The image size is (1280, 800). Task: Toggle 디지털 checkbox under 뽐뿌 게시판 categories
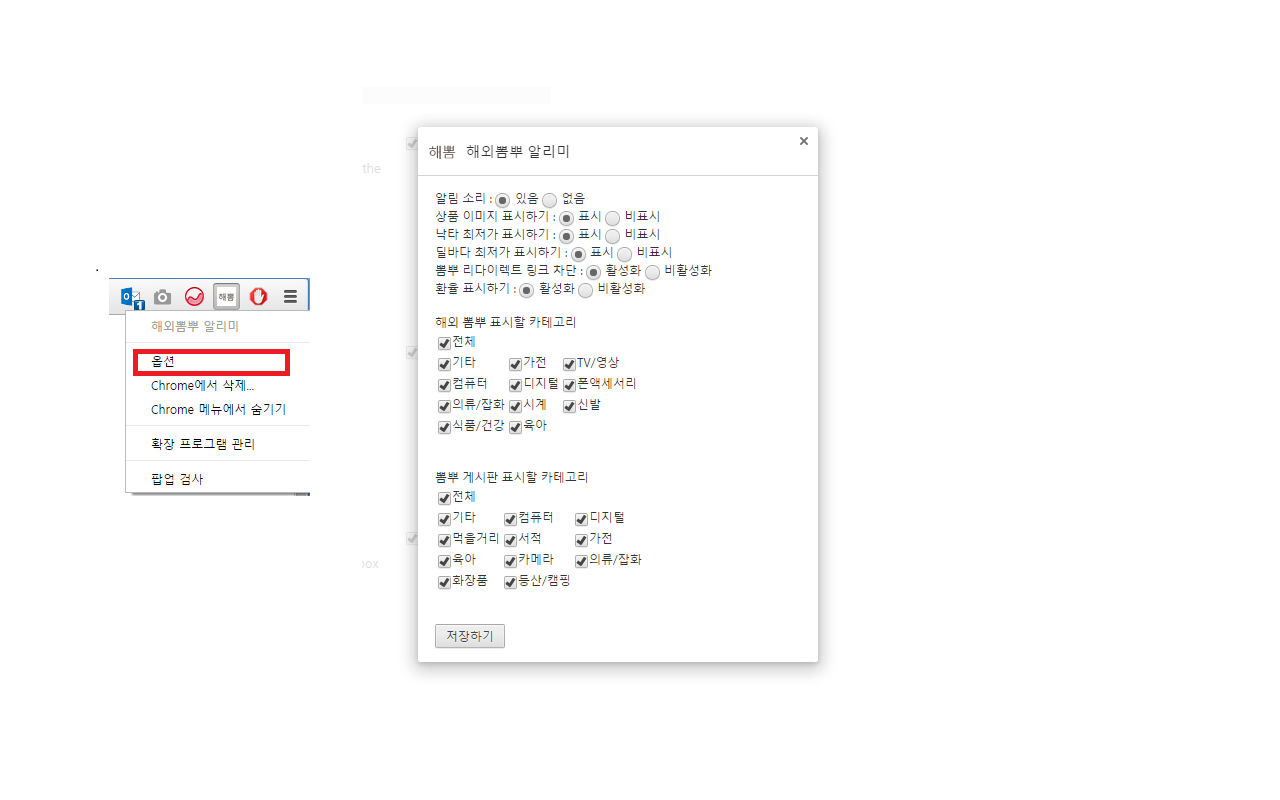pos(581,519)
